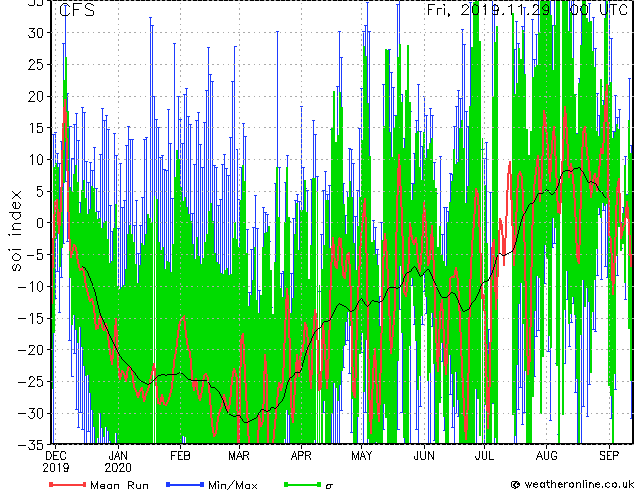The height and width of the screenshot is (490, 634).
Task: Select the green sigma legend swatch
Action: [x=303, y=484]
